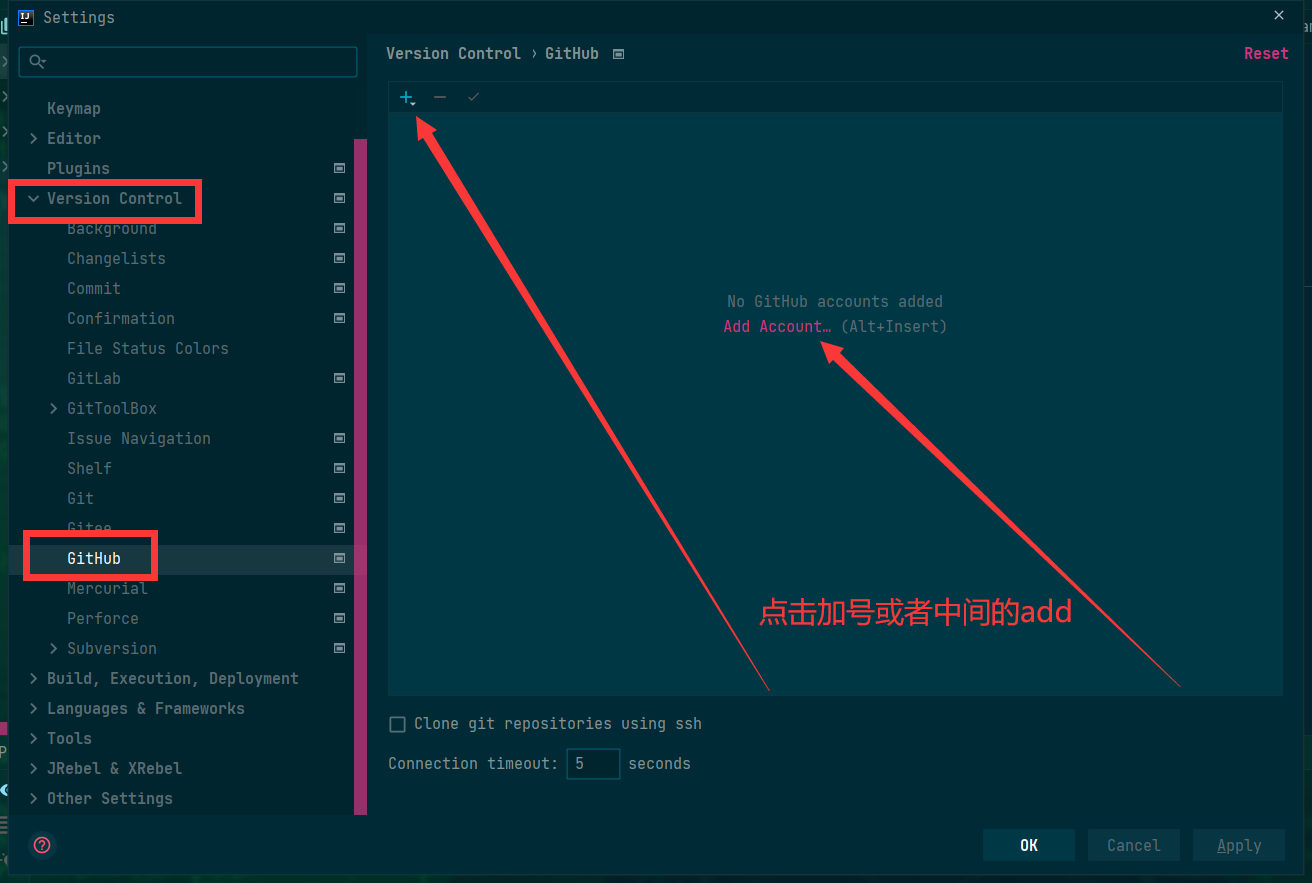
Task: Select the GitLab settings entry
Action: 94,378
